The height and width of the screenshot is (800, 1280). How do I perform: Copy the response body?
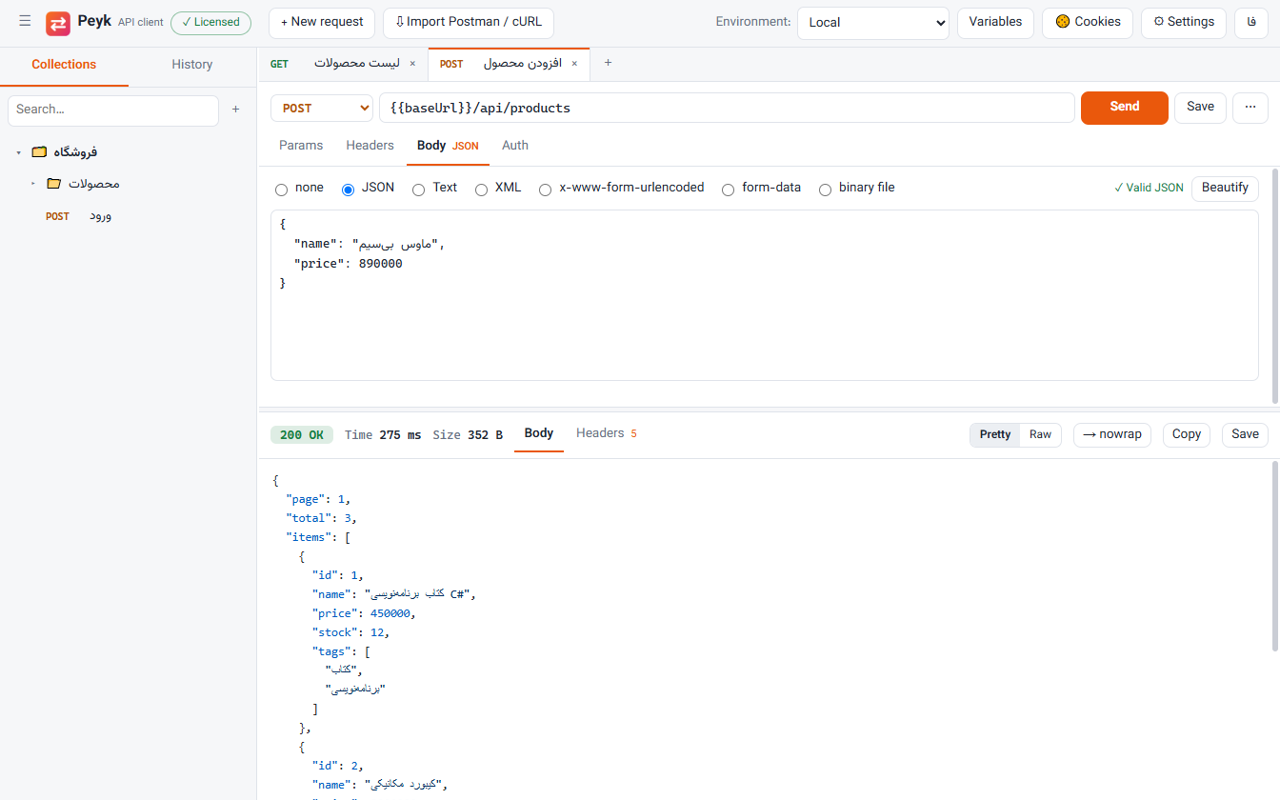click(x=1186, y=435)
